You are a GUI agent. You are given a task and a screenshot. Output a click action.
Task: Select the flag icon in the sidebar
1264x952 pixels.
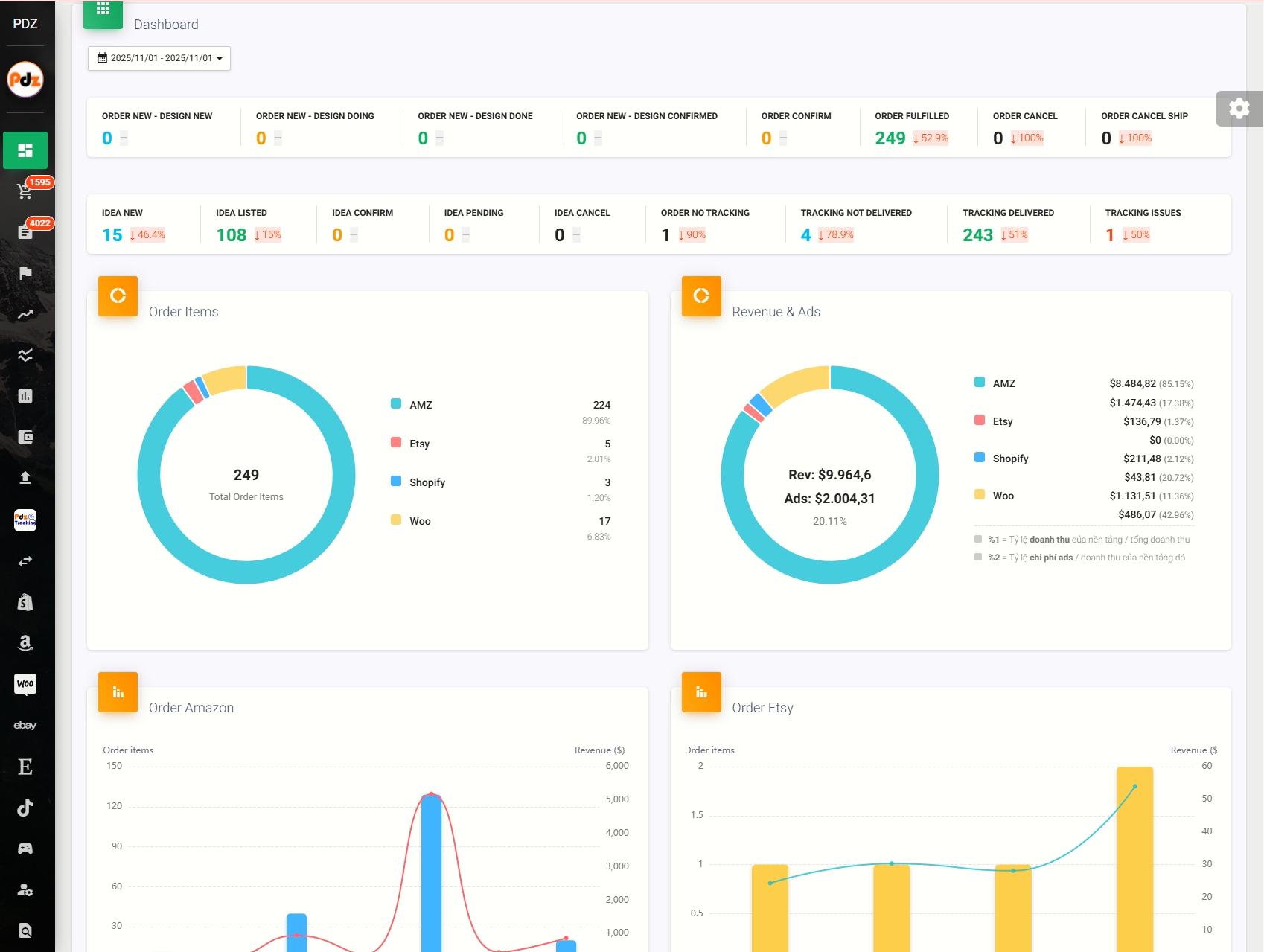point(25,273)
